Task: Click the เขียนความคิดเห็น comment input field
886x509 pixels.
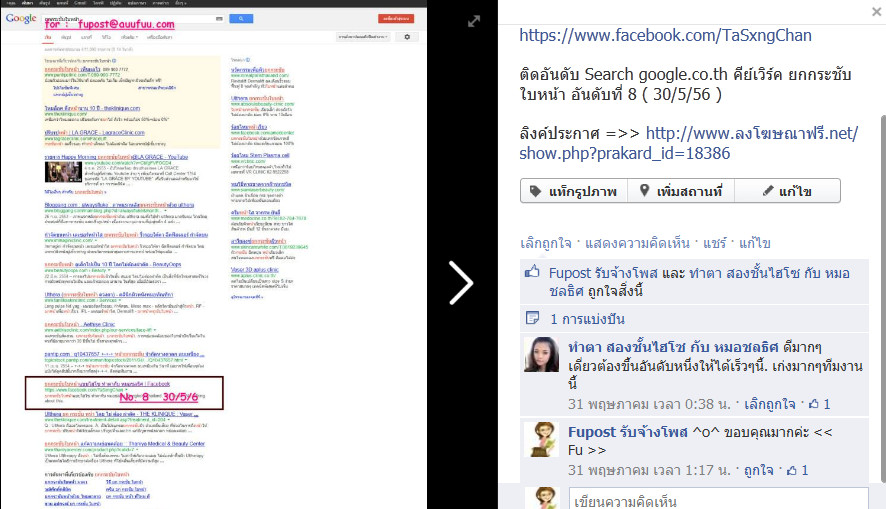Action: pos(718,499)
